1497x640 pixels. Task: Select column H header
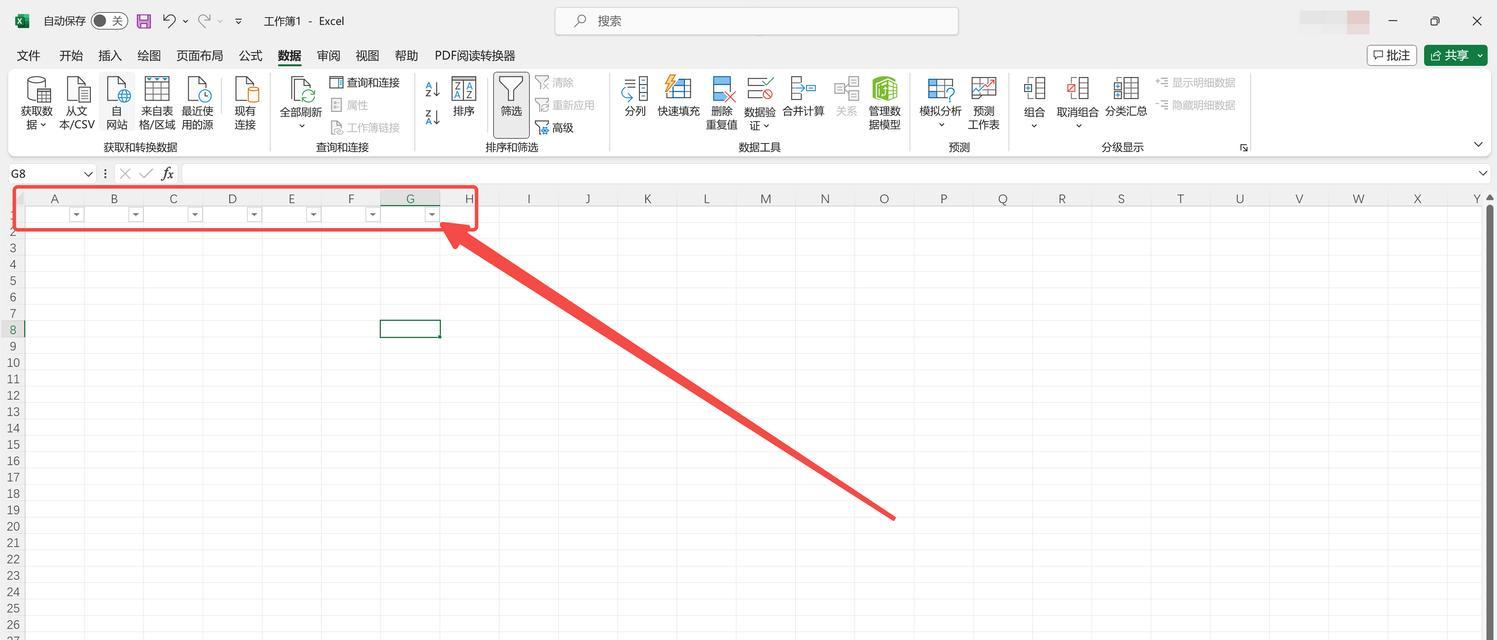tap(470, 199)
